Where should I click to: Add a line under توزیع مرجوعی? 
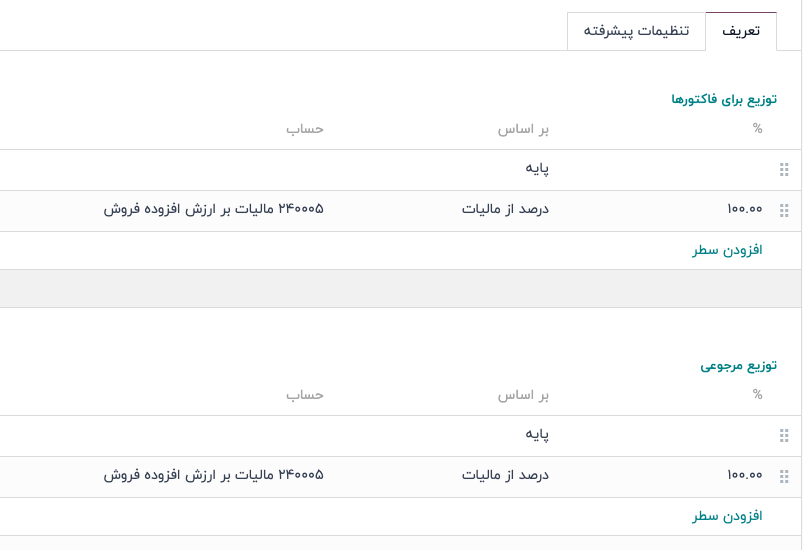click(727, 516)
